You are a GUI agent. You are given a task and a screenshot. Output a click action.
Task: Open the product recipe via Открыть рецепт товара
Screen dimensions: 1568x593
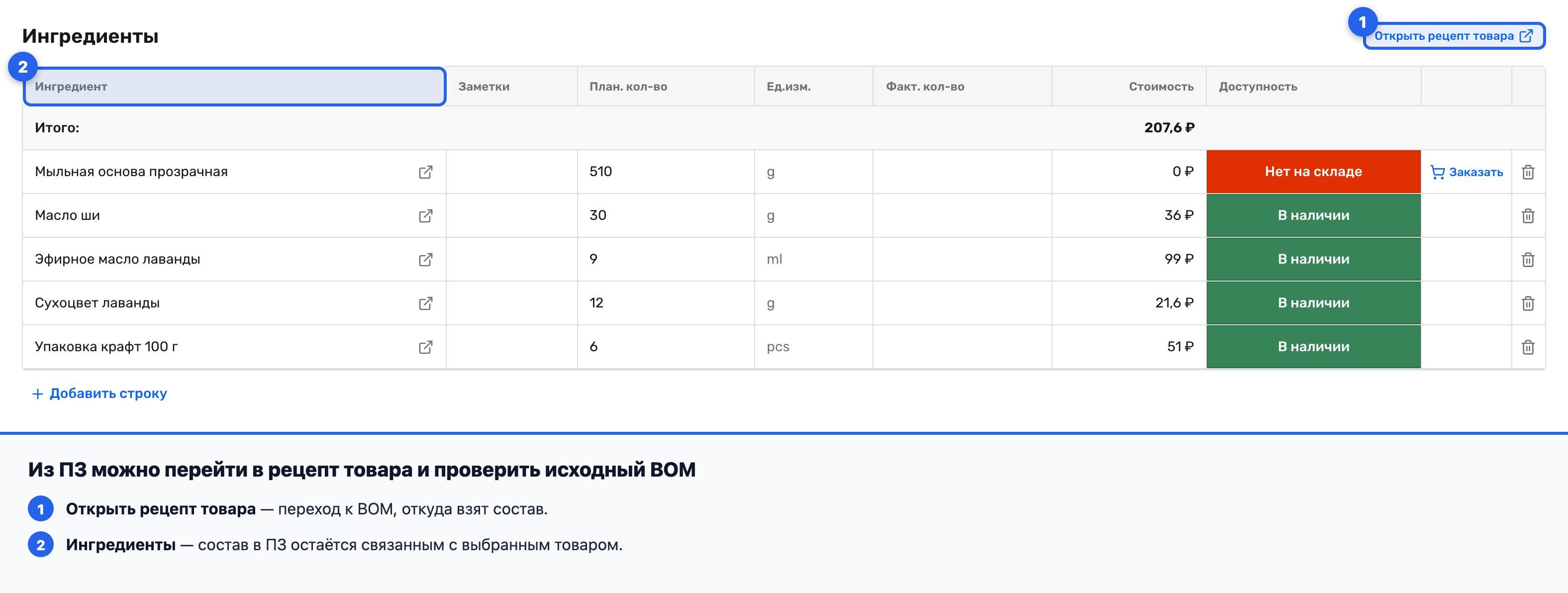click(x=1454, y=36)
